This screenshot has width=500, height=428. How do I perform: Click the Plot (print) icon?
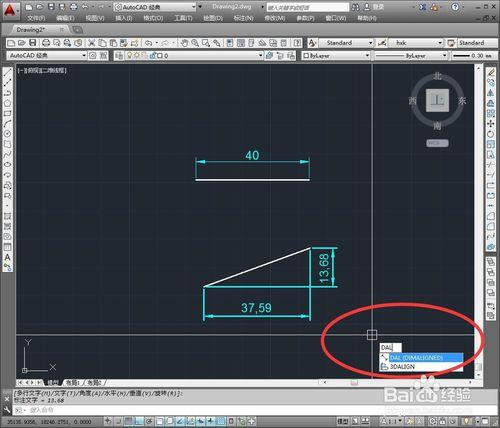pyautogui.click(x=46, y=43)
